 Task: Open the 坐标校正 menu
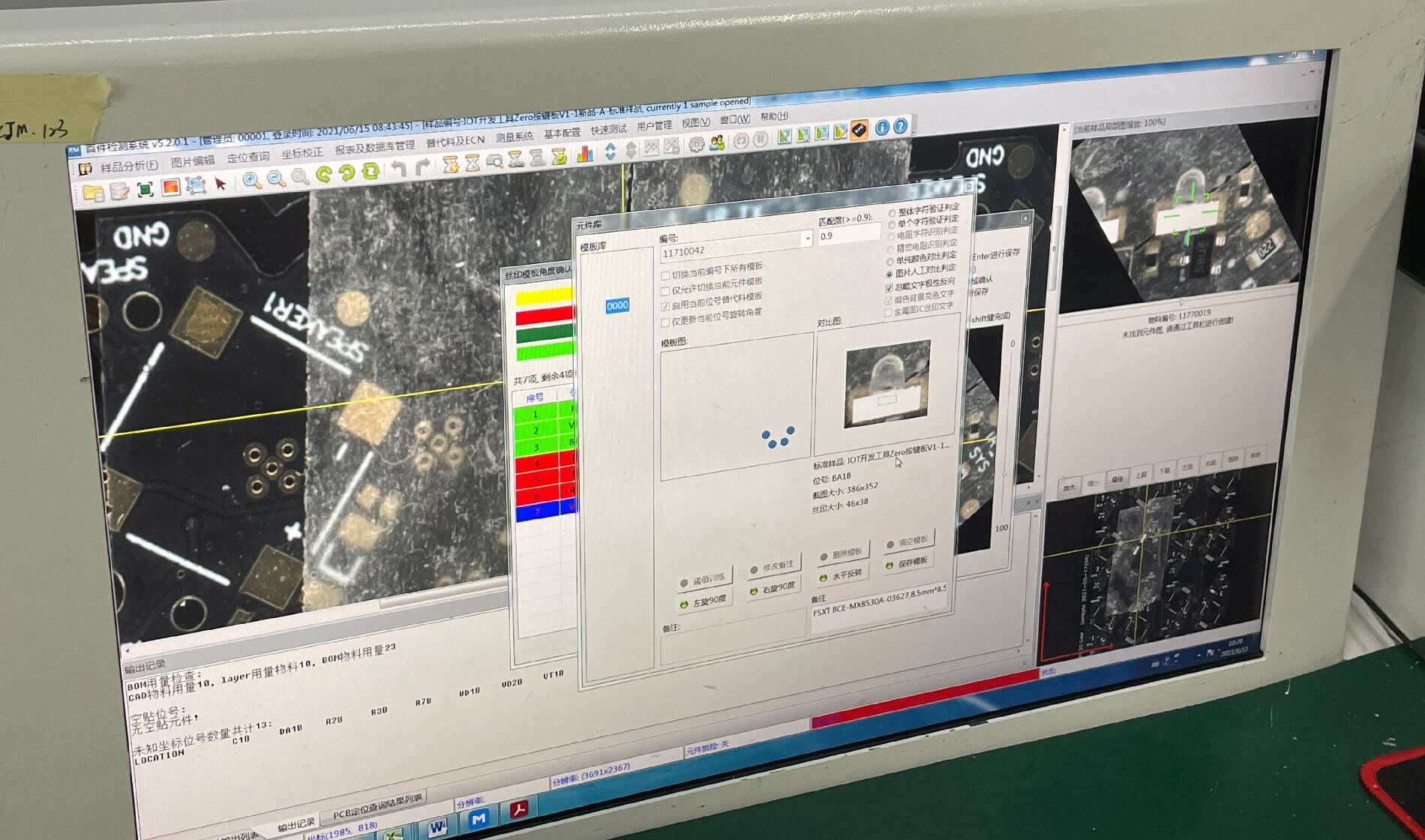302,153
